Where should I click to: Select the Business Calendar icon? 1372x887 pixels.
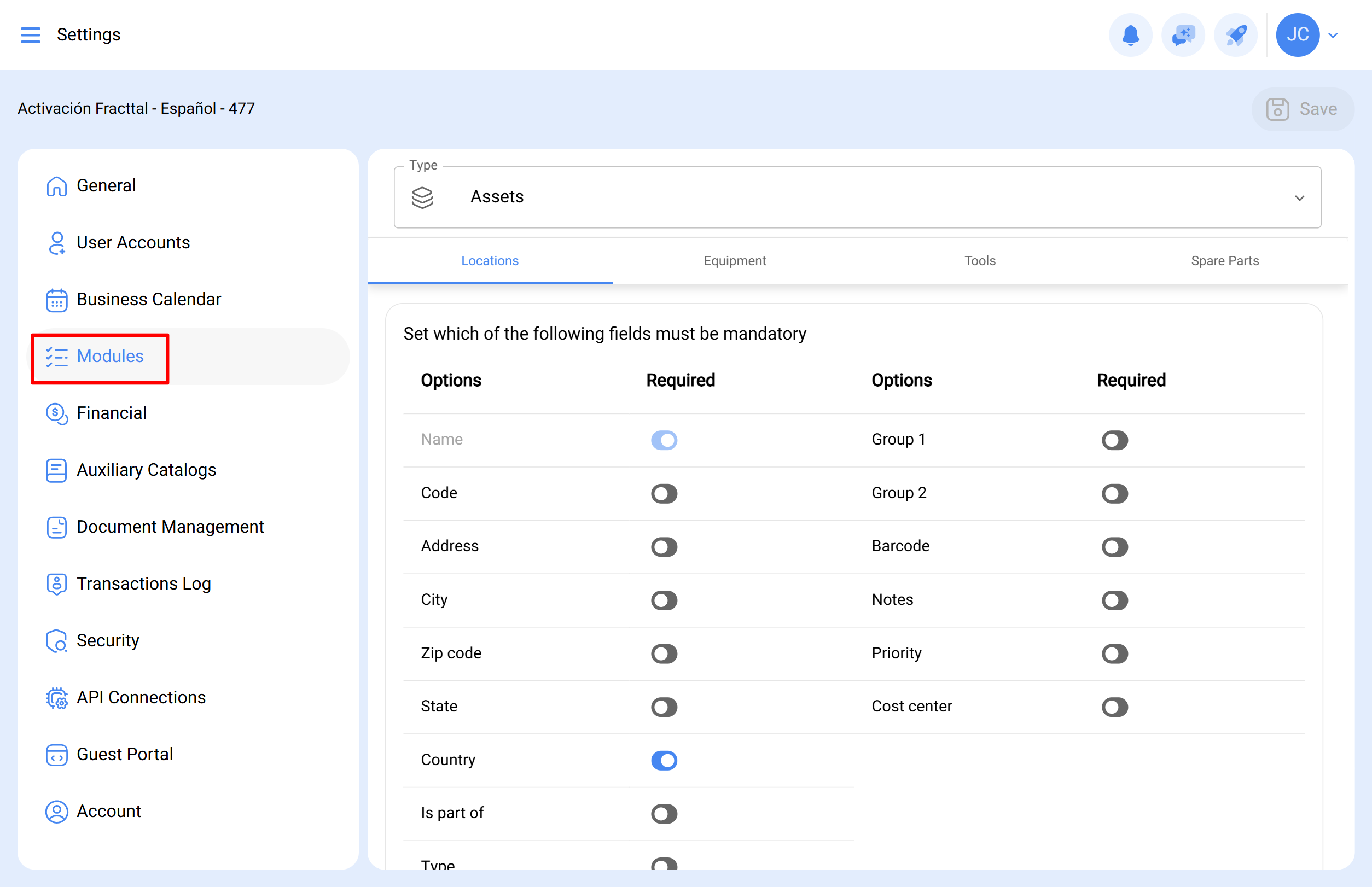[x=56, y=300]
